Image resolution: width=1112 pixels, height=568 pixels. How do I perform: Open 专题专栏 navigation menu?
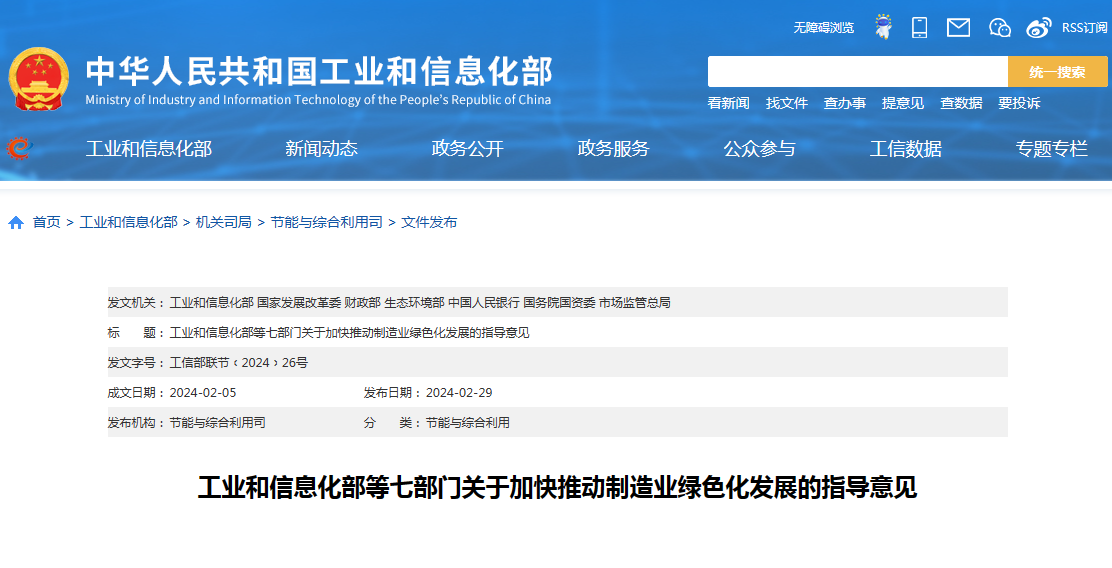tap(1052, 149)
